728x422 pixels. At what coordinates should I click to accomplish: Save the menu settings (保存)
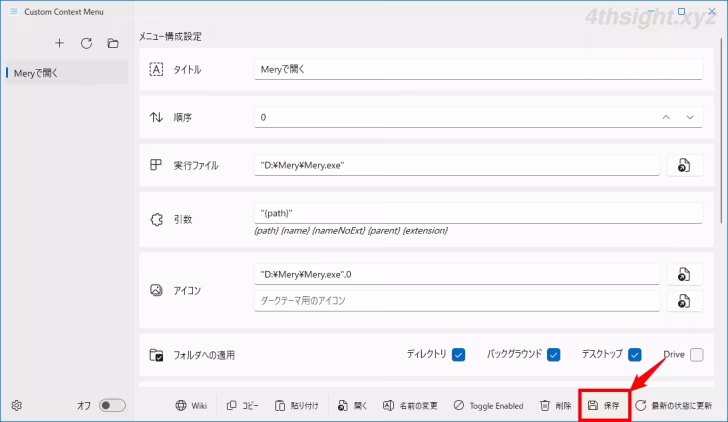point(604,405)
